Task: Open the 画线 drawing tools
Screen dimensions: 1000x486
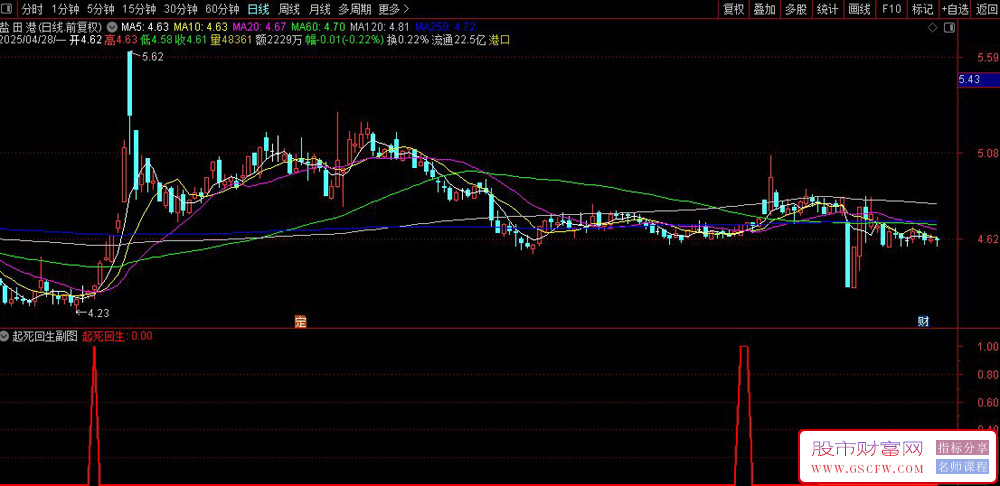Action: 859,9
